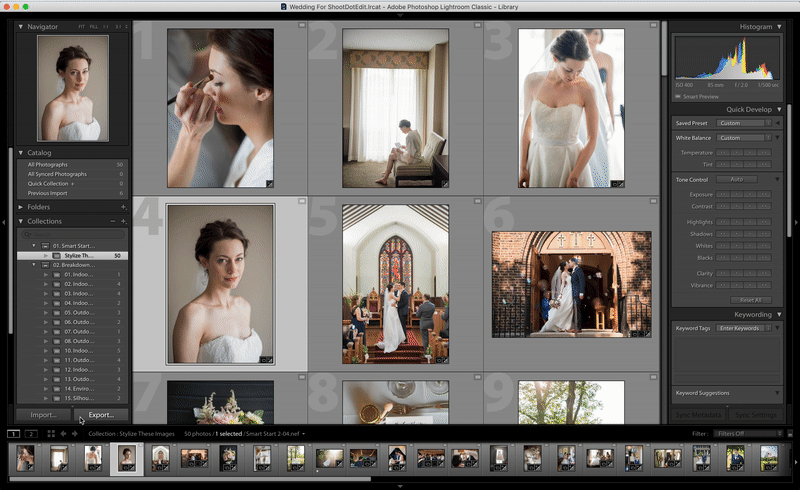Collapse the Quick Develop panel
The image size is (800, 490).
779,109
